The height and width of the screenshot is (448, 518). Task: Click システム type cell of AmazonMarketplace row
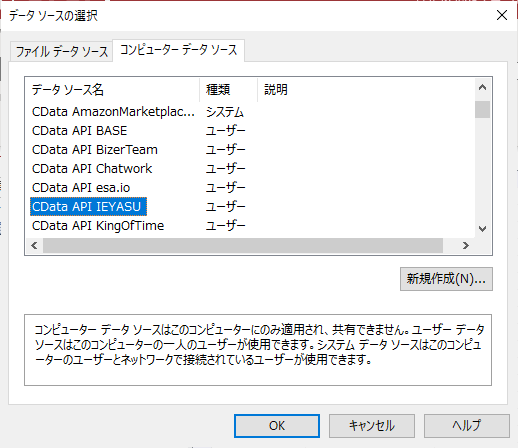click(x=225, y=112)
